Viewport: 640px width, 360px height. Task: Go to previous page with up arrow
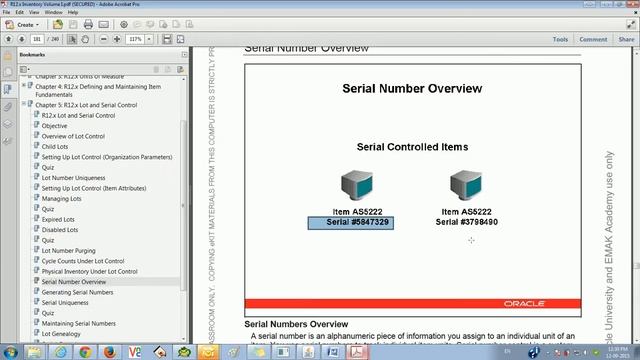click(x=9, y=39)
